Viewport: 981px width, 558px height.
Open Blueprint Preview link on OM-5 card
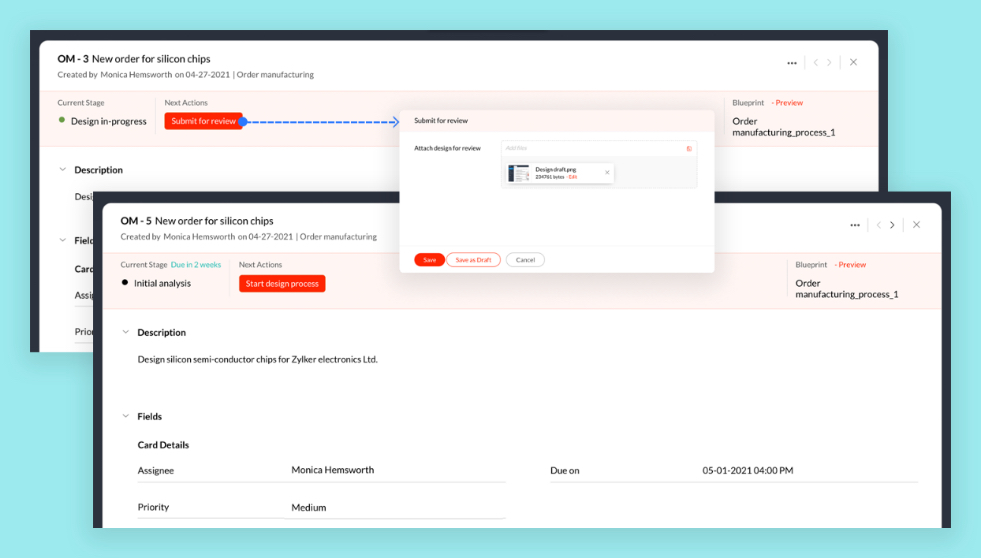(852, 265)
